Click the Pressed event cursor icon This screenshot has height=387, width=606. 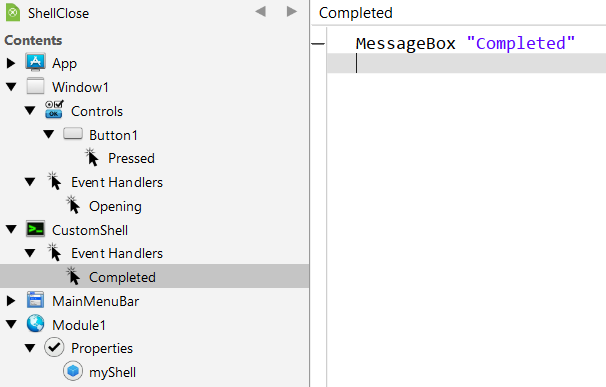click(x=92, y=157)
